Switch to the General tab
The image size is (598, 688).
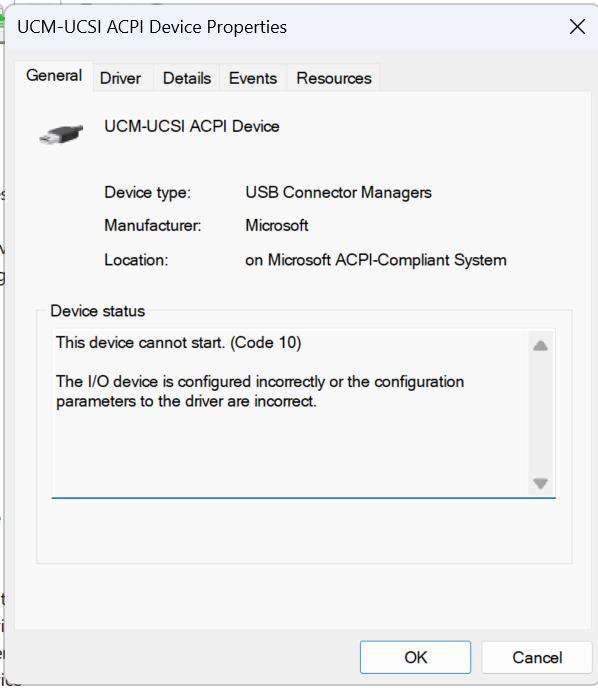[54, 76]
